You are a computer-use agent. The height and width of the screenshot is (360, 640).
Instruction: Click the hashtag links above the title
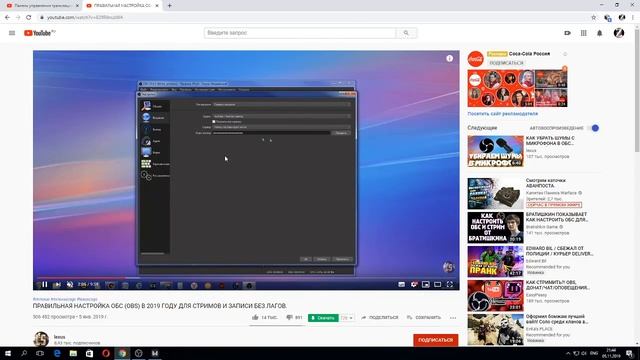(x=65, y=299)
